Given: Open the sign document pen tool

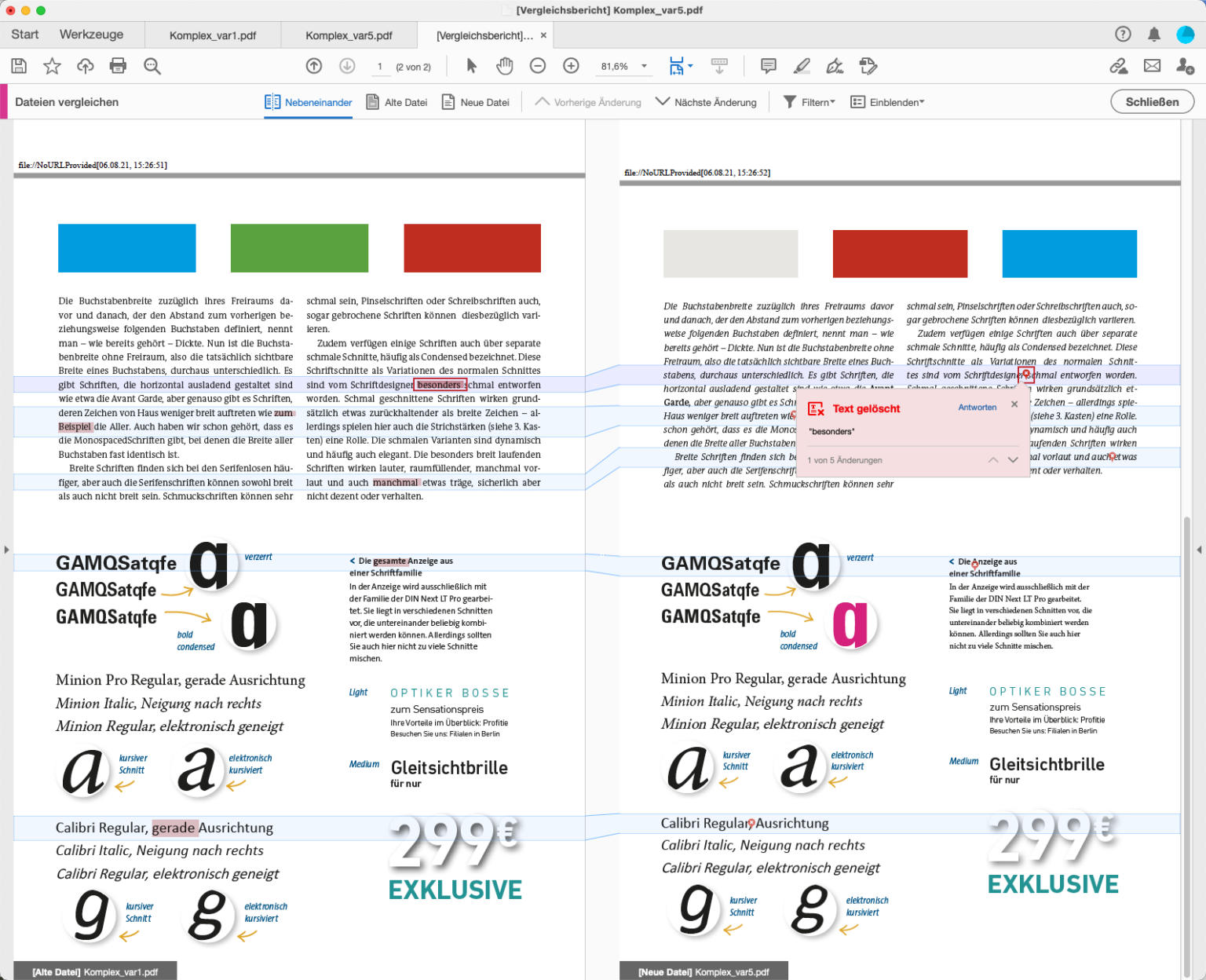Looking at the screenshot, I should coord(835,67).
